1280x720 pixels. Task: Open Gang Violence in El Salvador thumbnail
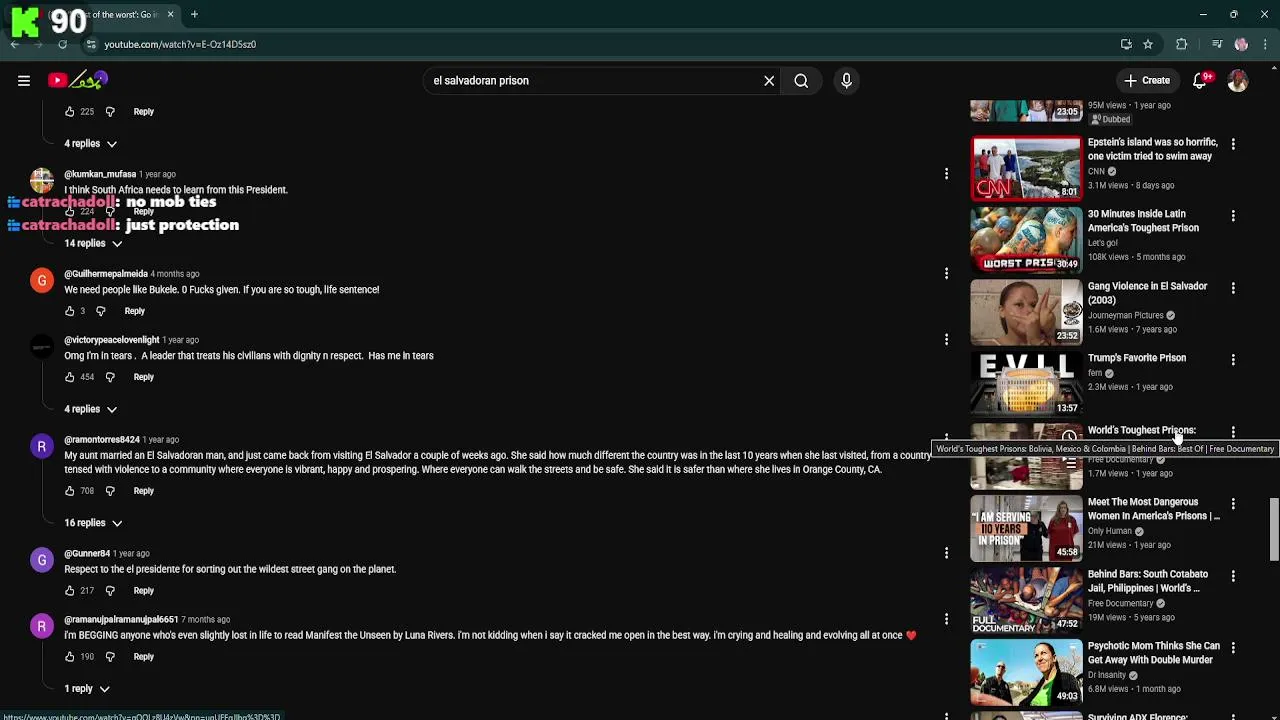[x=1026, y=312]
